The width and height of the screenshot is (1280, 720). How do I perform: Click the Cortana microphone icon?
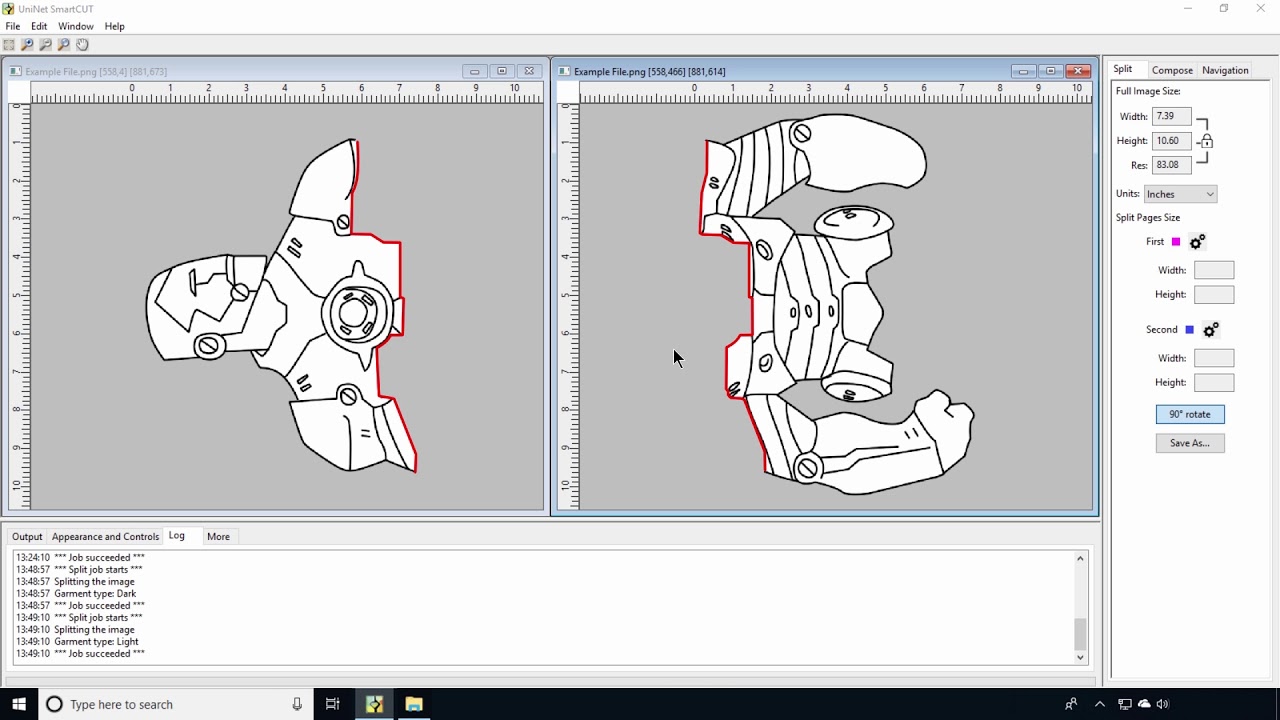pos(297,704)
